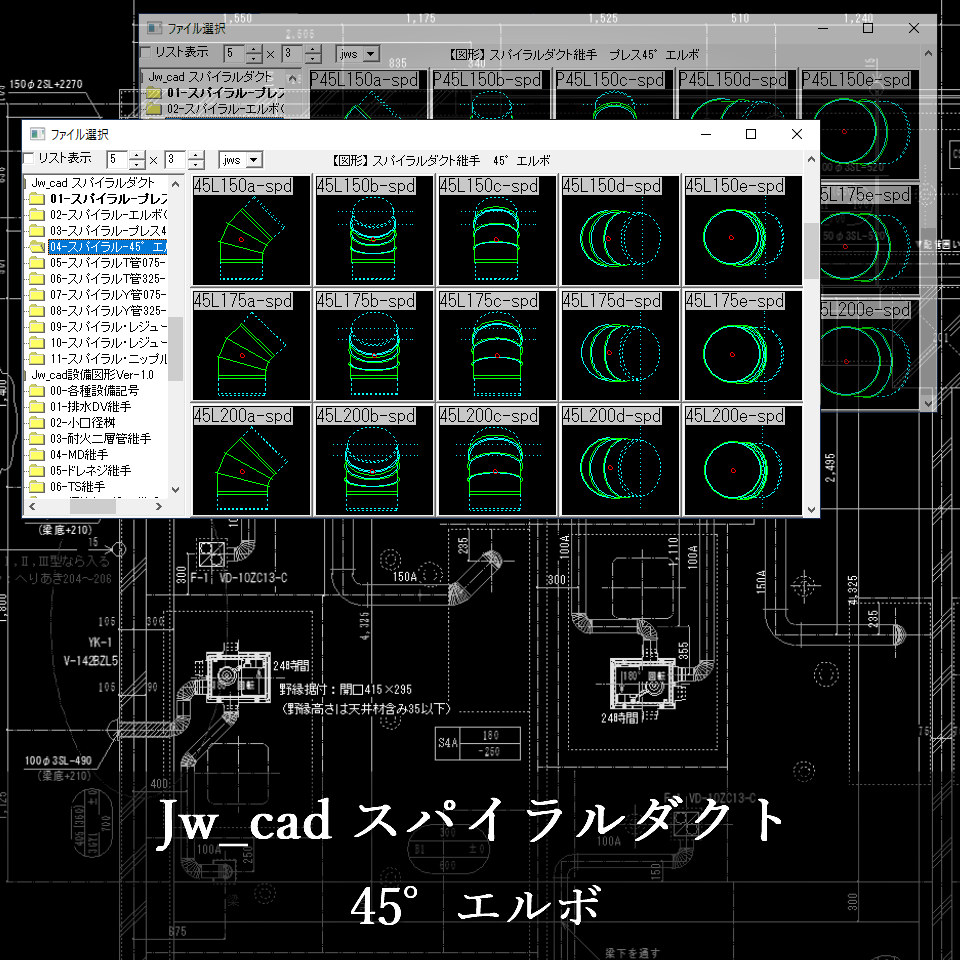The image size is (960, 960).
Task: Increase column count stepper showing 5
Action: coord(137,156)
